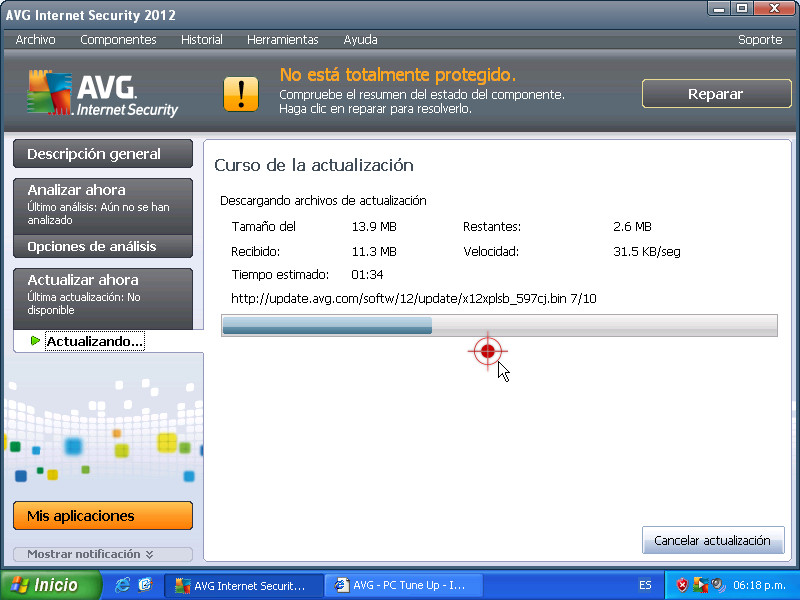Click the 2.6 MB remaining value
This screenshot has width=800, height=600.
point(632,227)
